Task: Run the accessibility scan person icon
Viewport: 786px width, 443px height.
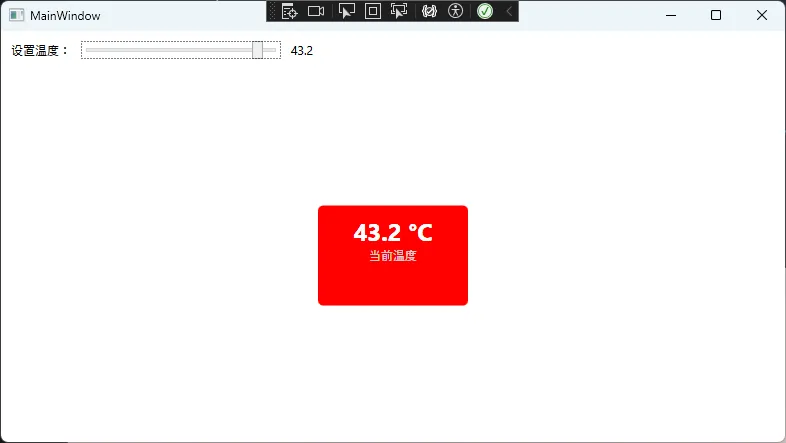Action: [456, 11]
